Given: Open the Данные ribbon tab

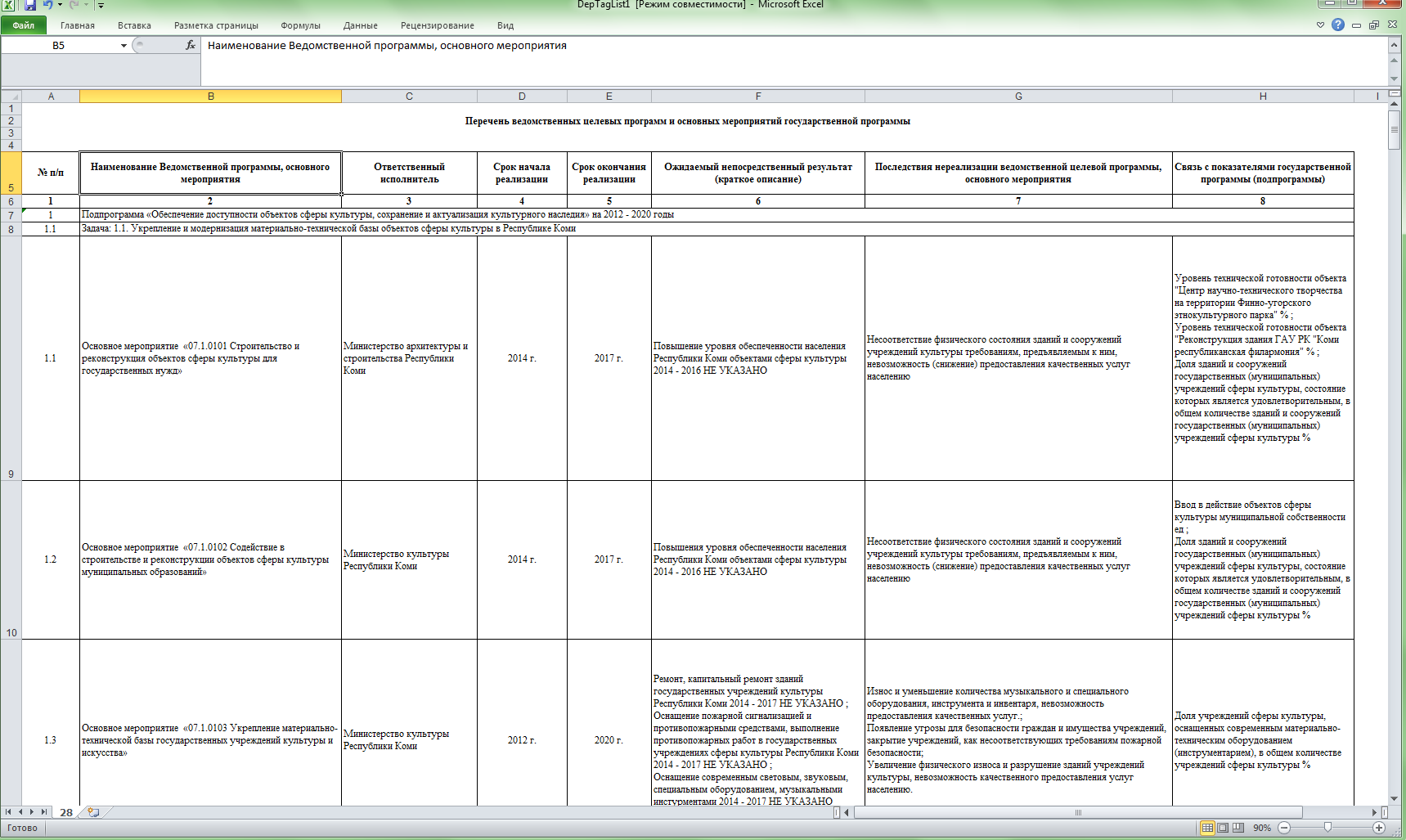Looking at the screenshot, I should (x=361, y=25).
